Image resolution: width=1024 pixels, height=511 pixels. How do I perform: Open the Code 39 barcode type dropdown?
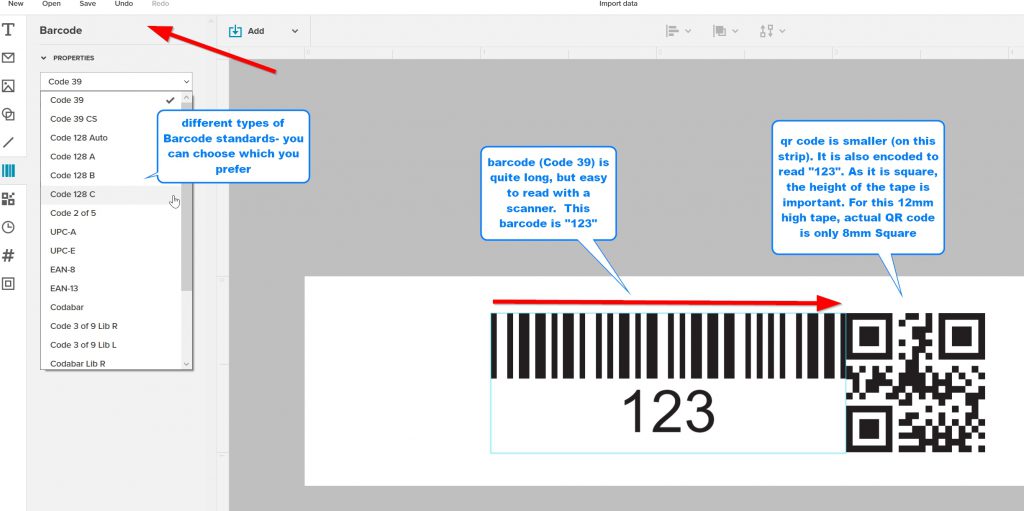tap(116, 81)
